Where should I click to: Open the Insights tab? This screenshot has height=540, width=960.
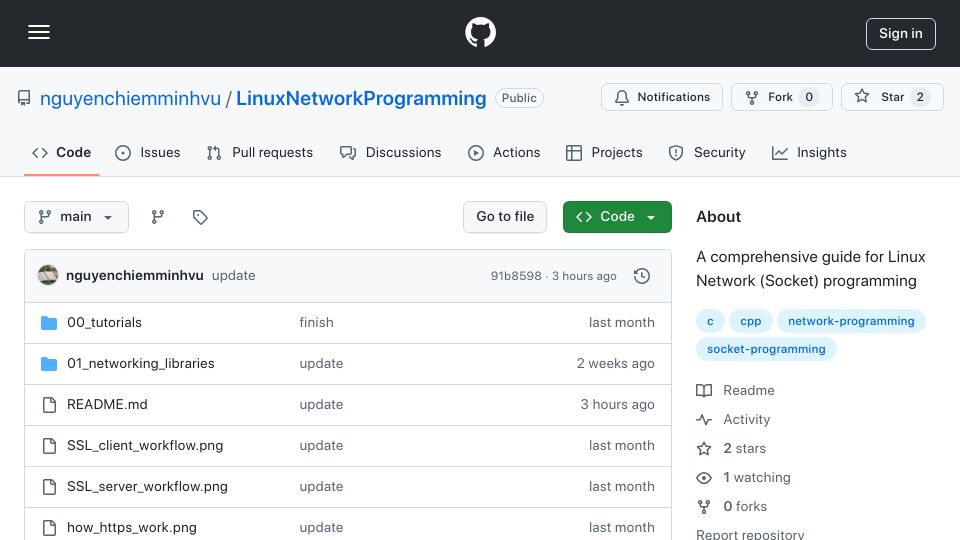pos(809,153)
